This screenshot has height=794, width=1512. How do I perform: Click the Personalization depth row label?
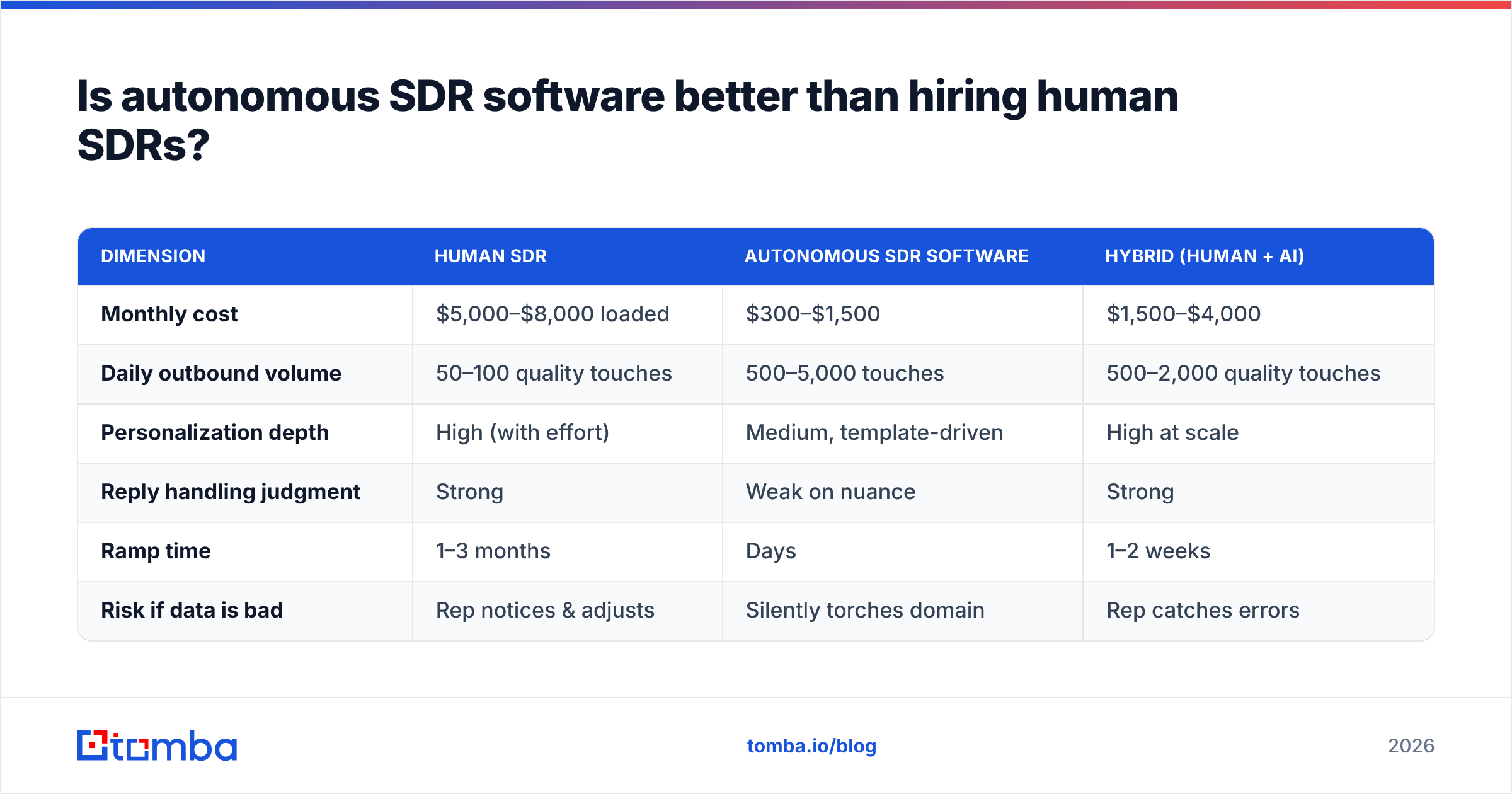pyautogui.click(x=215, y=432)
